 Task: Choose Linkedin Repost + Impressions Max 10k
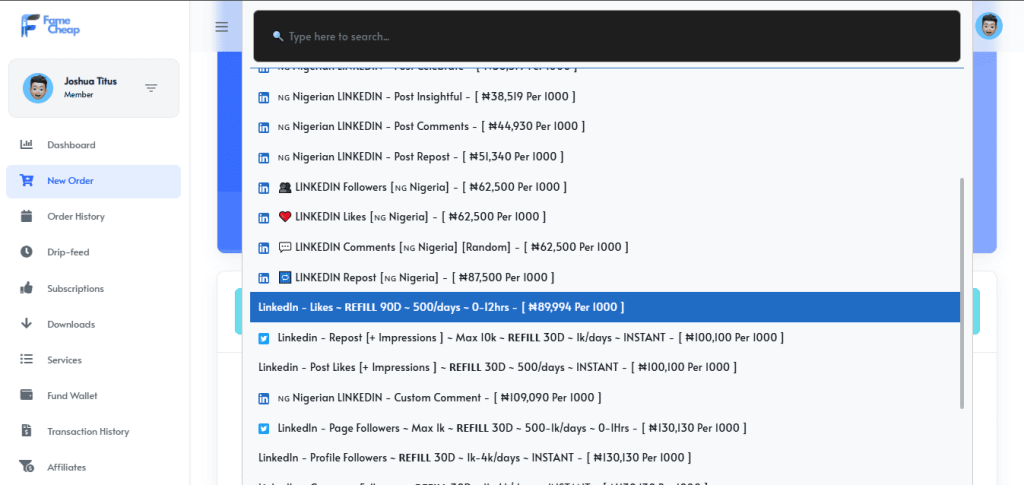[x=605, y=337]
